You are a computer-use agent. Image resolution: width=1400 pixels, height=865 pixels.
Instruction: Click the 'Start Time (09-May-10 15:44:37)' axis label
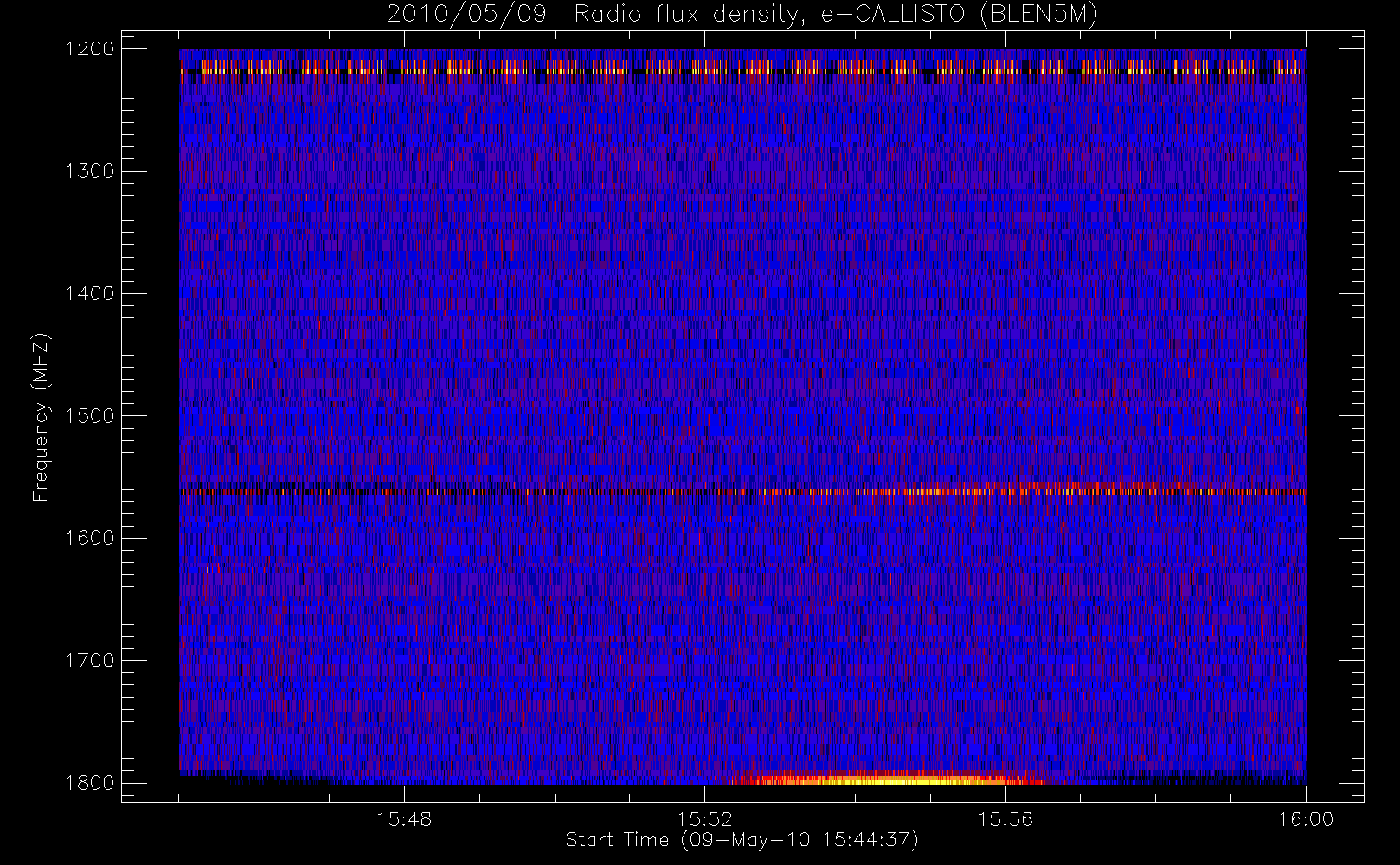[742, 840]
